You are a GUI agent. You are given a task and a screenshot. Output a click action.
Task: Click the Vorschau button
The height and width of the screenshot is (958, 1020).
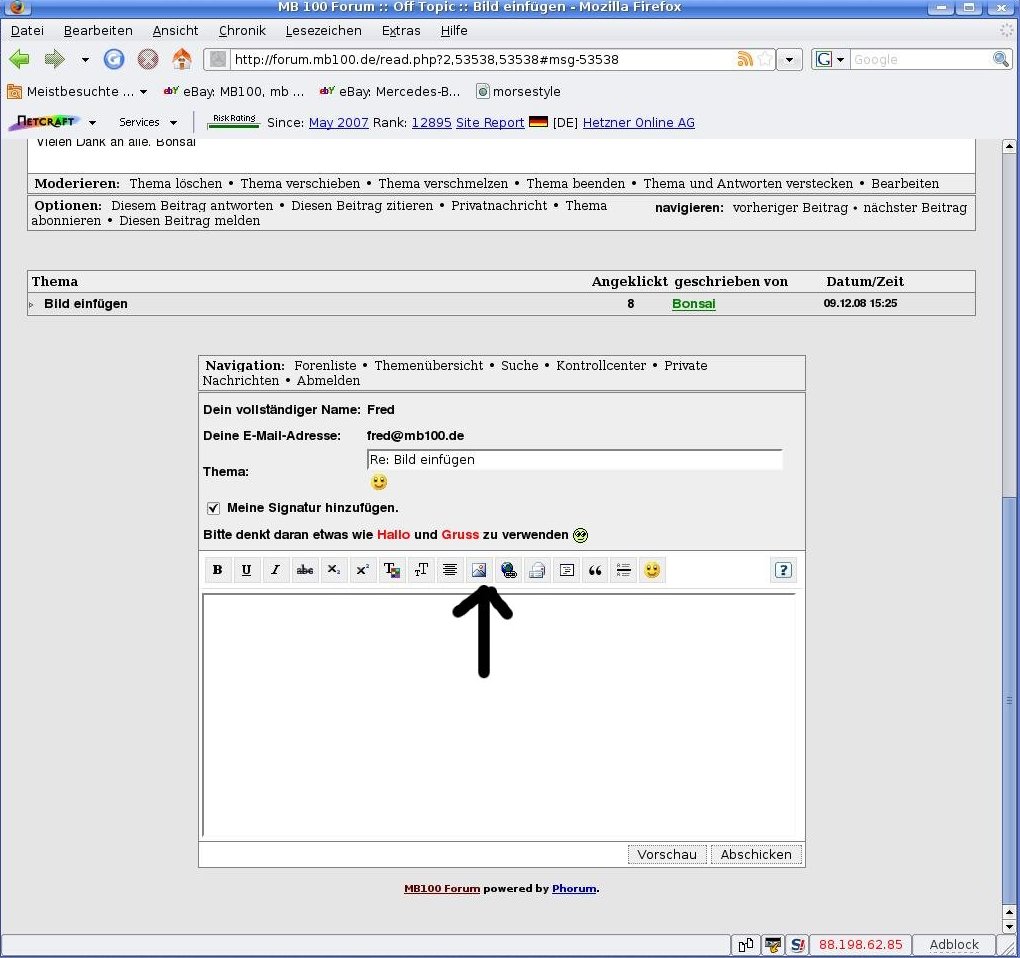[x=667, y=854]
